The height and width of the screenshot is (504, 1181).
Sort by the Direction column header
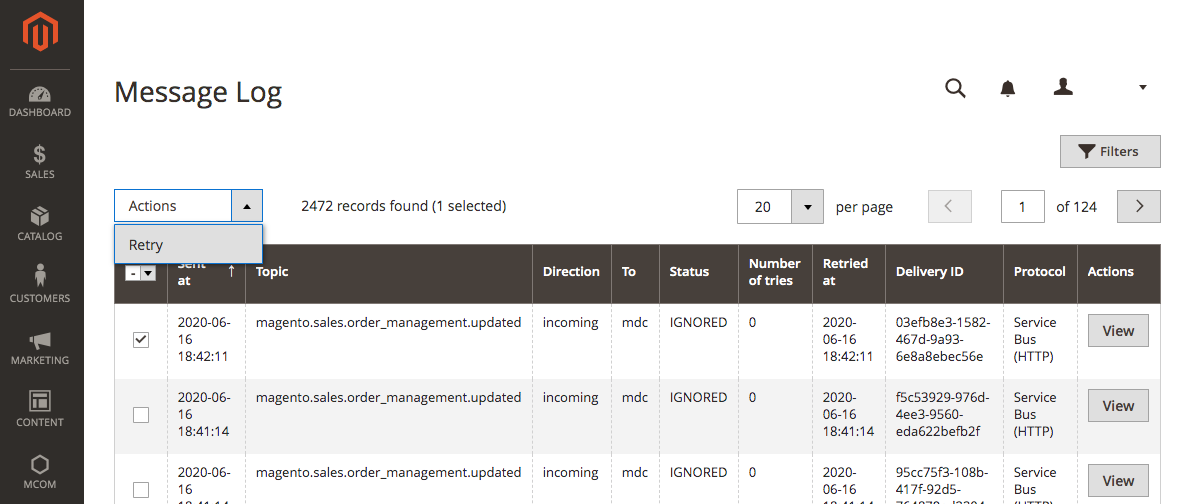point(572,272)
